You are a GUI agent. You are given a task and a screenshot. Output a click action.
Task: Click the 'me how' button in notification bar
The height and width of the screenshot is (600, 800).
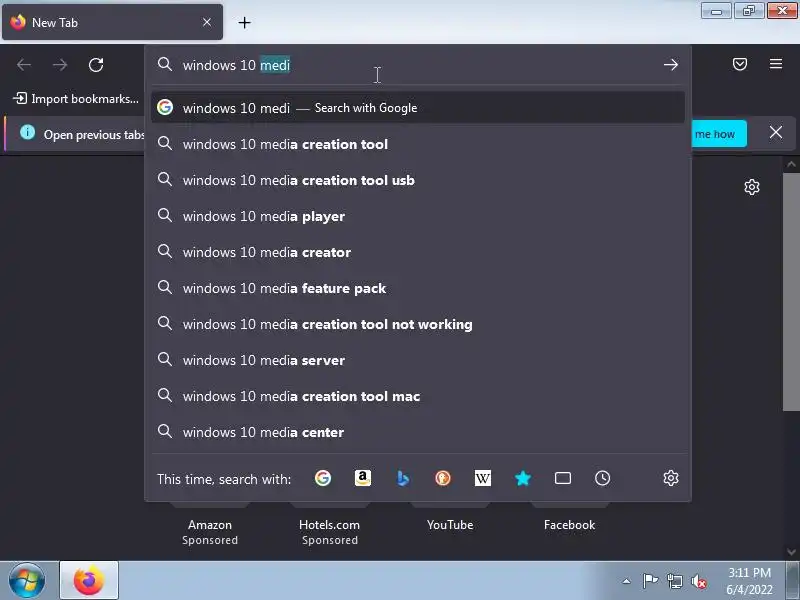pyautogui.click(x=719, y=134)
